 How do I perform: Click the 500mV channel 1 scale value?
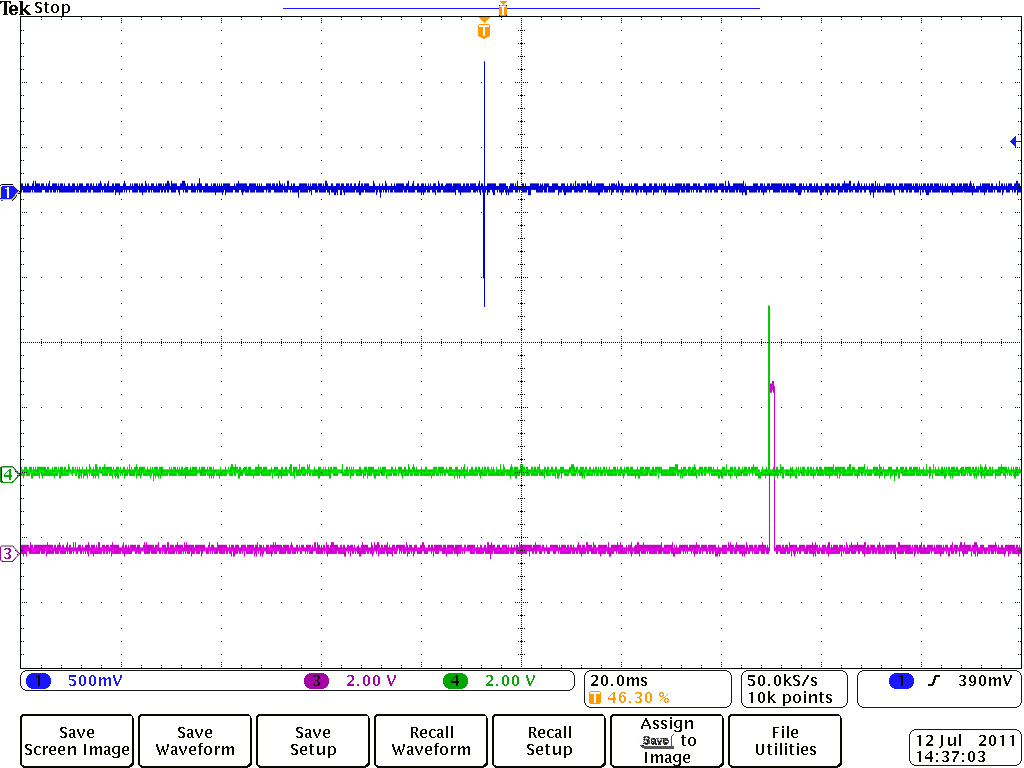[x=95, y=681]
